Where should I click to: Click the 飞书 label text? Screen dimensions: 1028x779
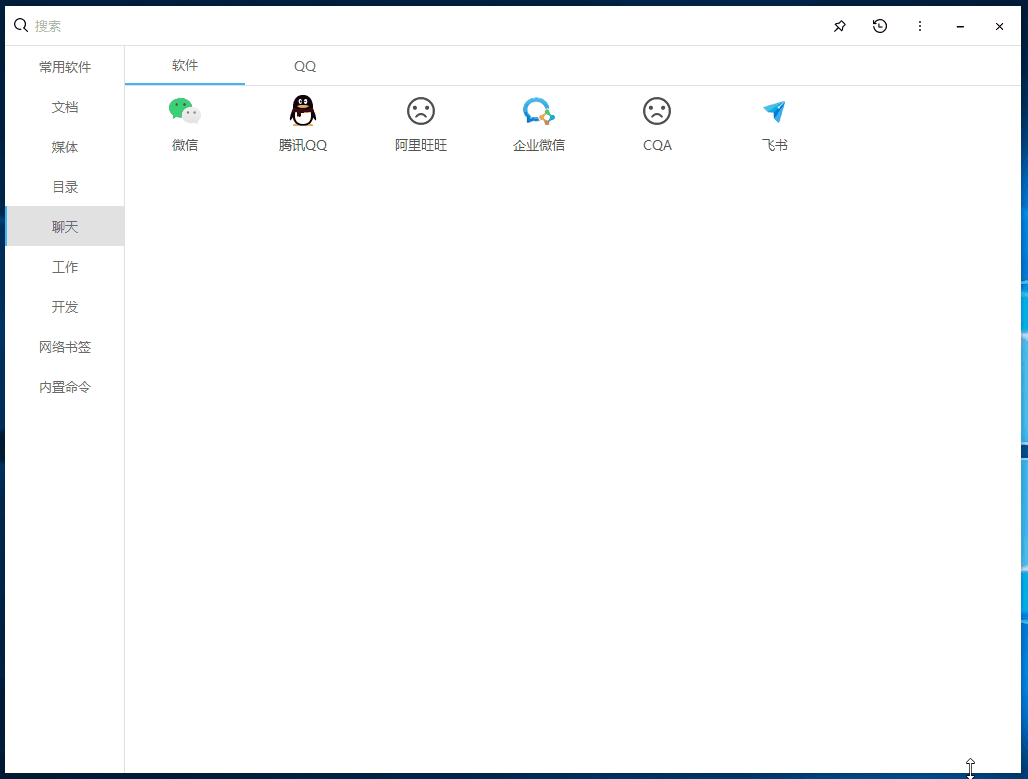[x=775, y=145]
